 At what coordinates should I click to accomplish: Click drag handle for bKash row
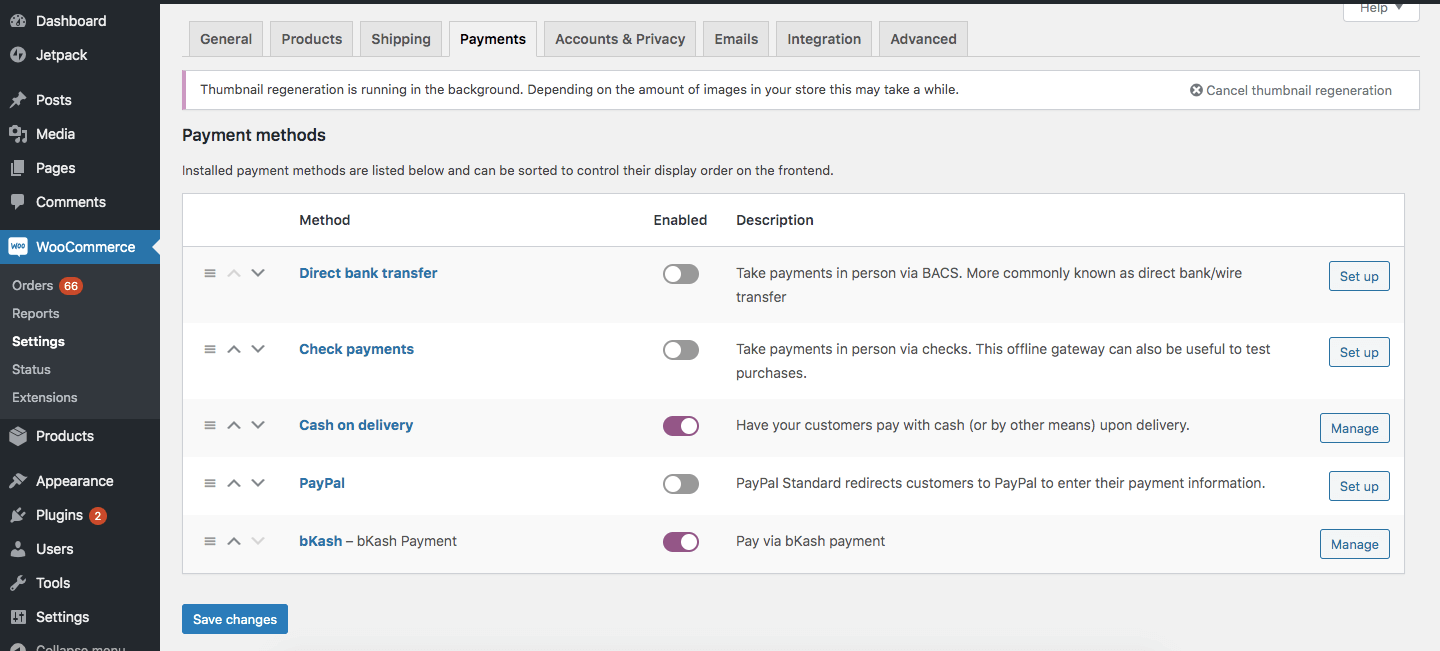click(x=210, y=541)
